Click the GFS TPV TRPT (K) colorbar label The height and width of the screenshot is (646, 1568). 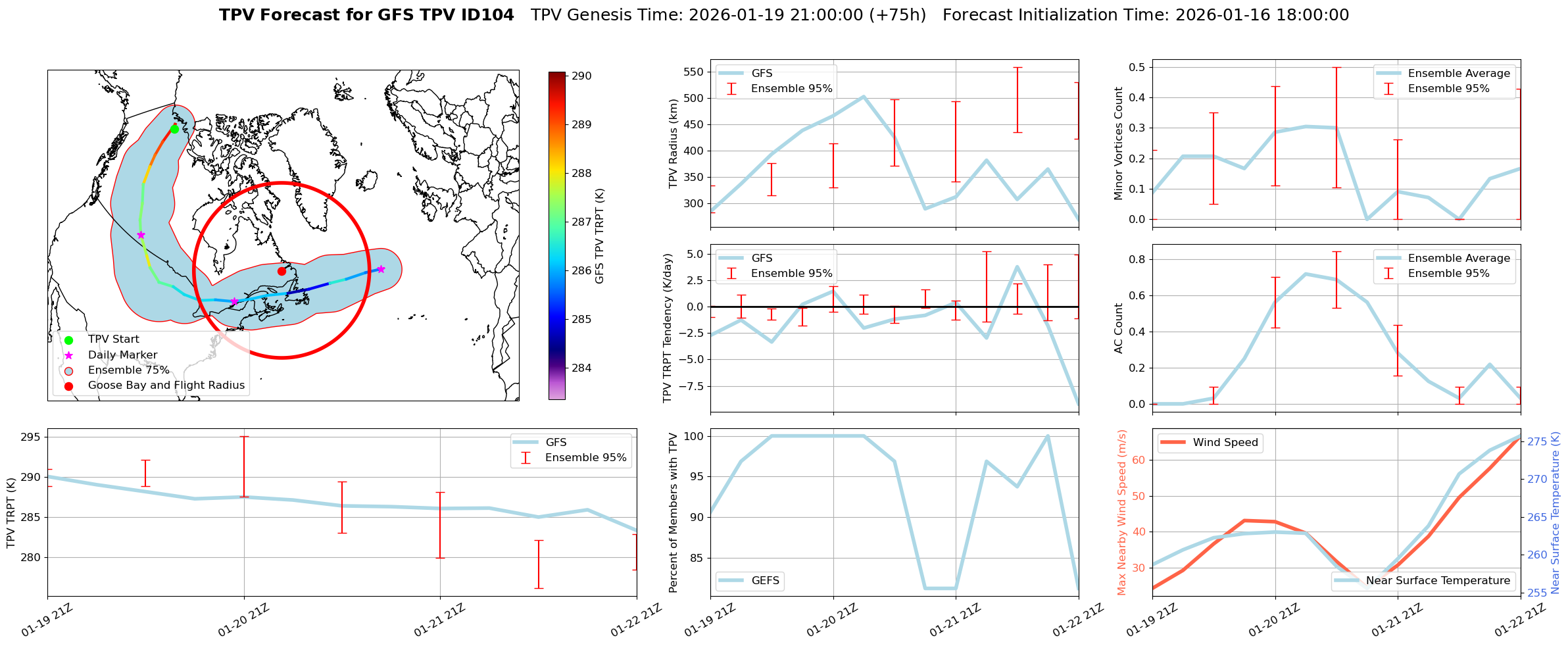pyautogui.click(x=599, y=236)
